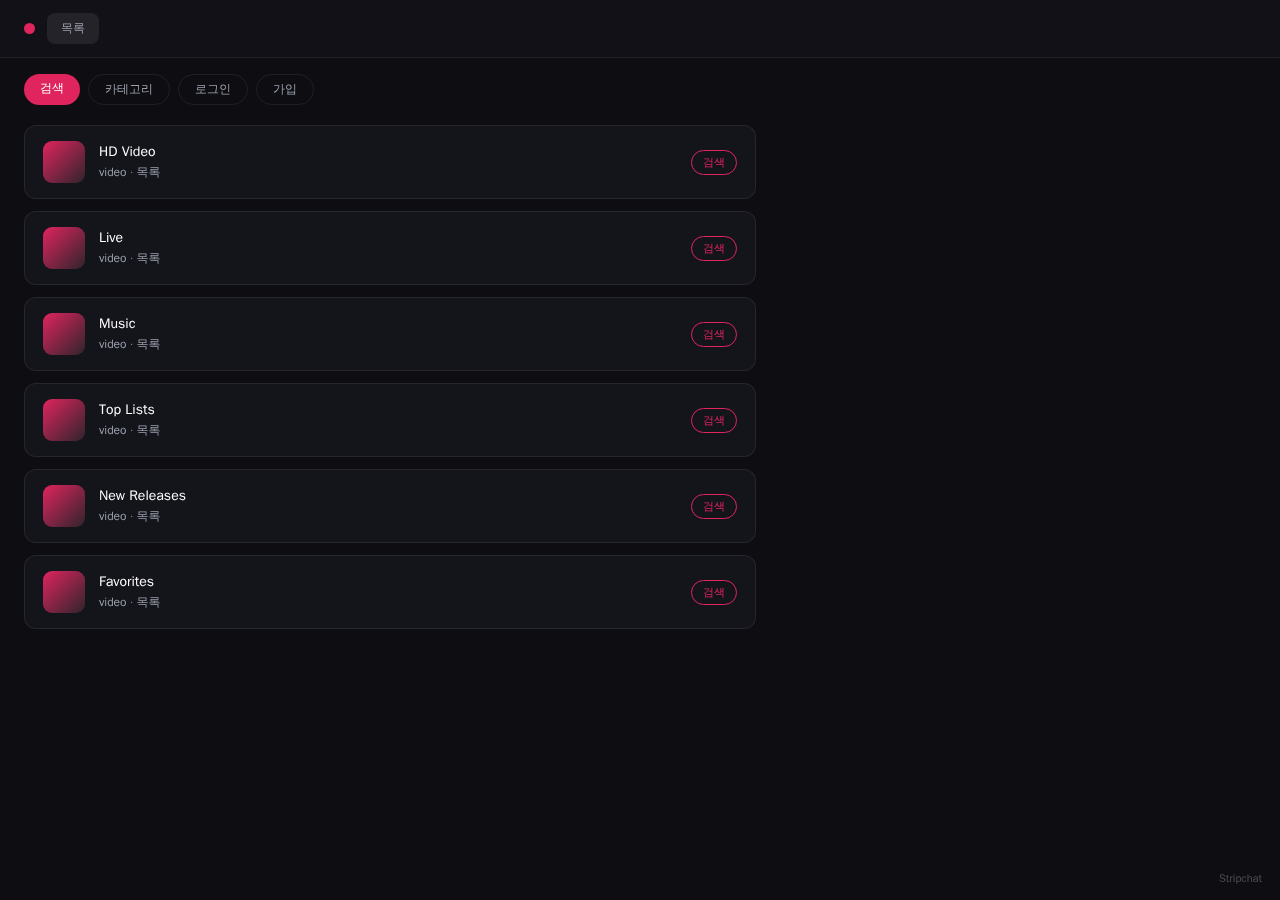Open the HD Video thumbnail icon
The width and height of the screenshot is (1280, 900).
[64, 162]
